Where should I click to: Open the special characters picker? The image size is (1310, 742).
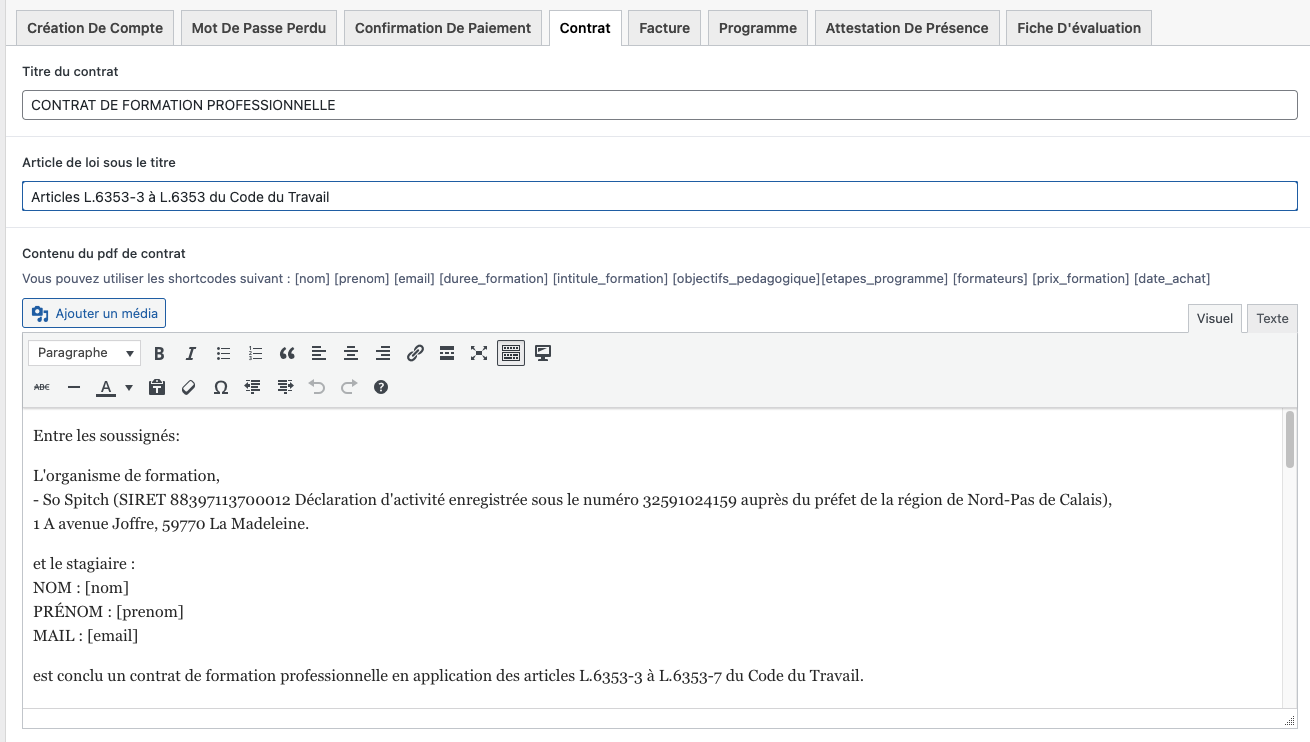pos(221,387)
